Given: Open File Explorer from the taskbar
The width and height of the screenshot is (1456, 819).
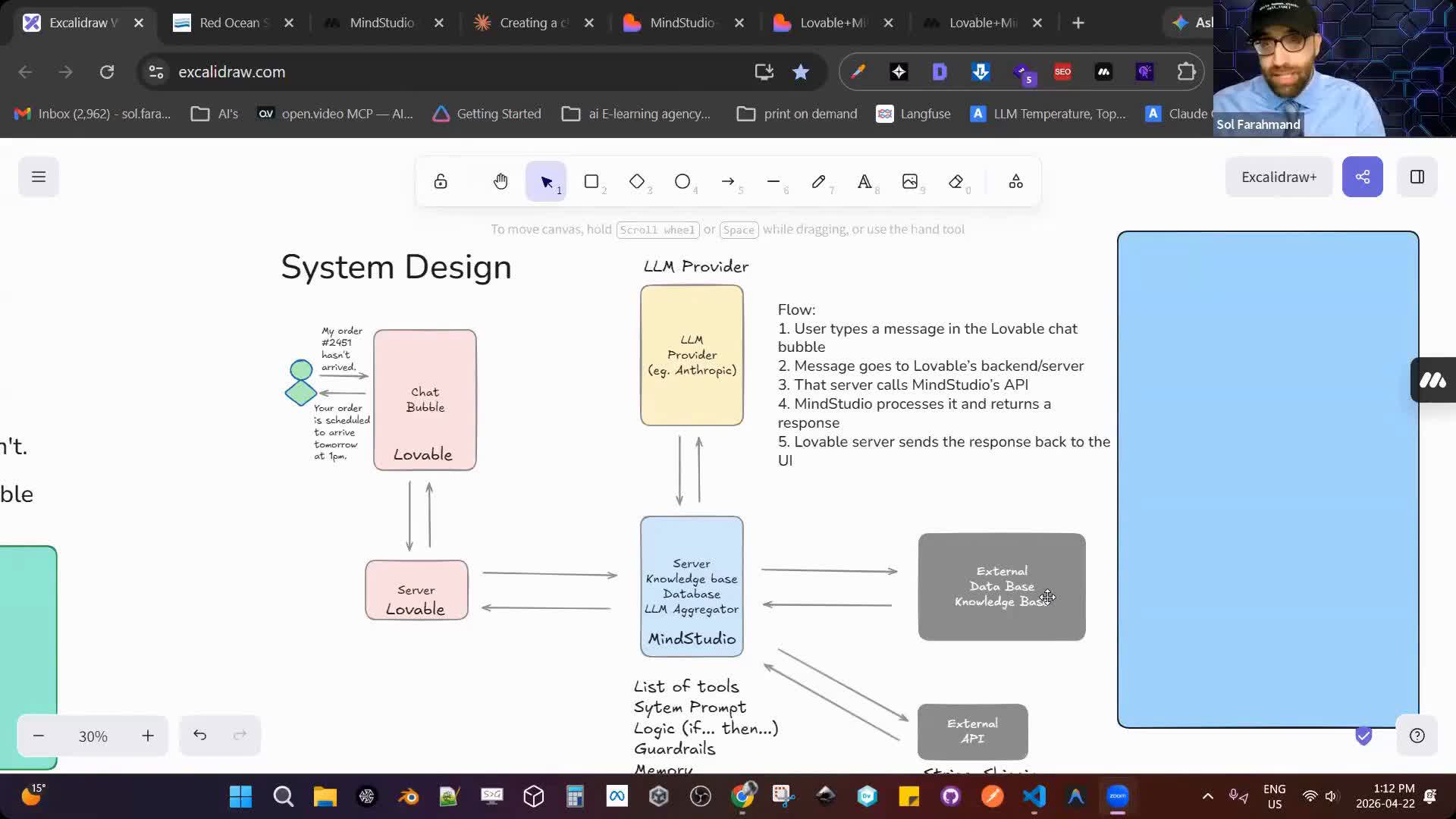Looking at the screenshot, I should point(325,796).
